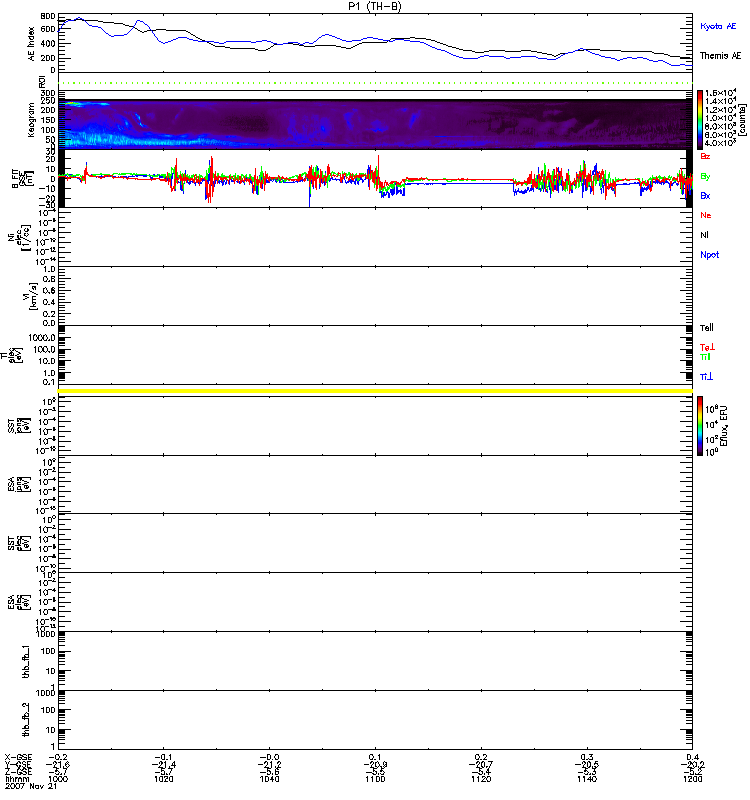The image size is (750, 800).
Task: Select the blue Bx legend label
Action: tap(706, 195)
